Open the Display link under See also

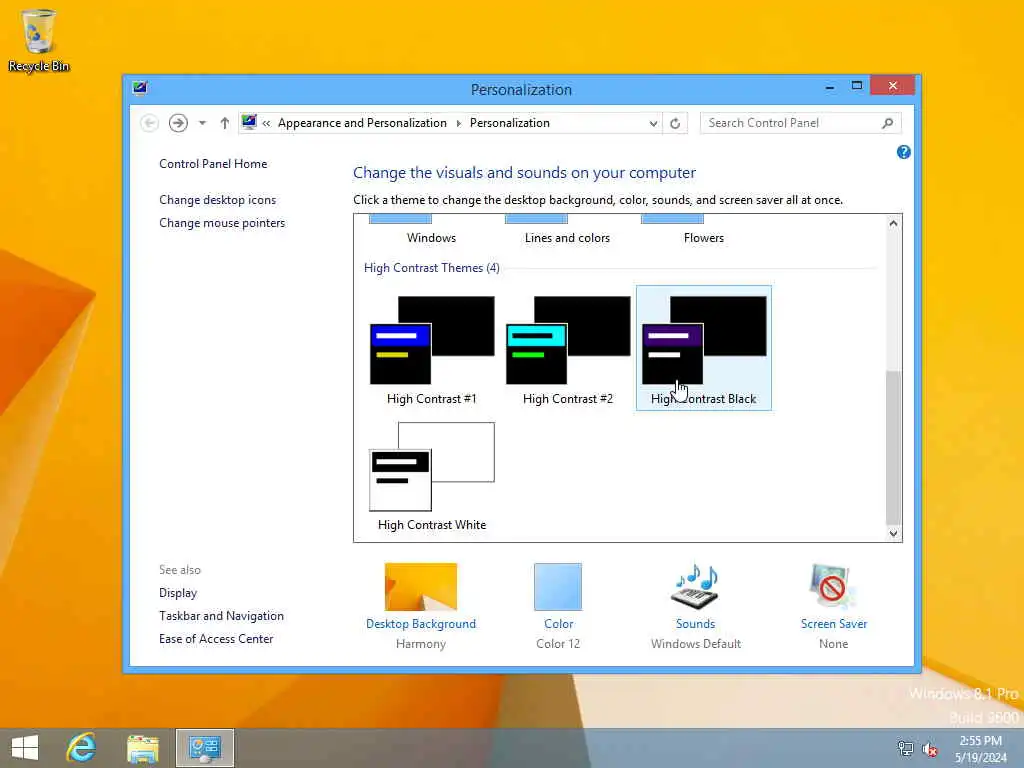click(x=178, y=593)
